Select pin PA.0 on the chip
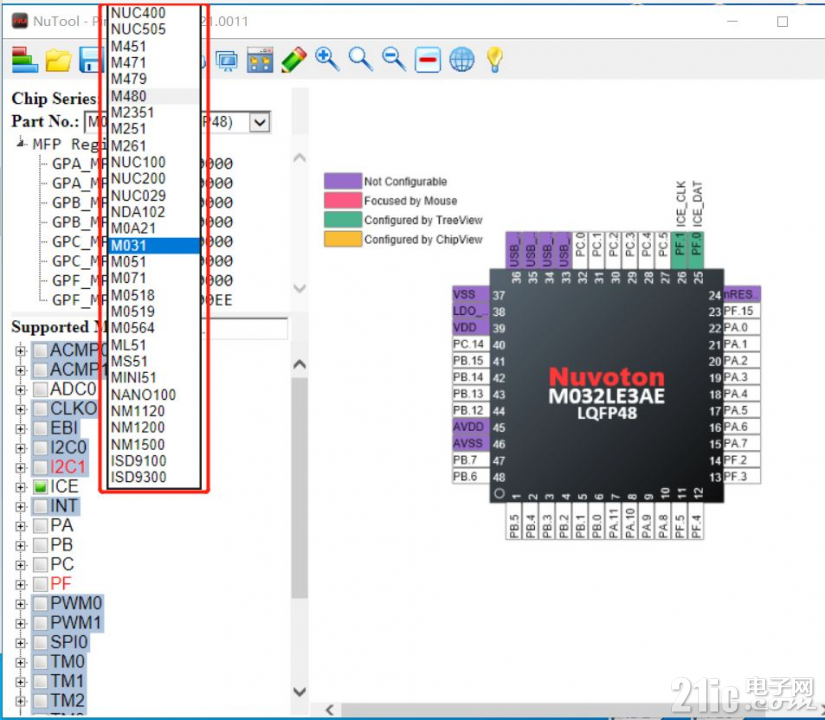Image resolution: width=825 pixels, height=720 pixels. coord(742,327)
